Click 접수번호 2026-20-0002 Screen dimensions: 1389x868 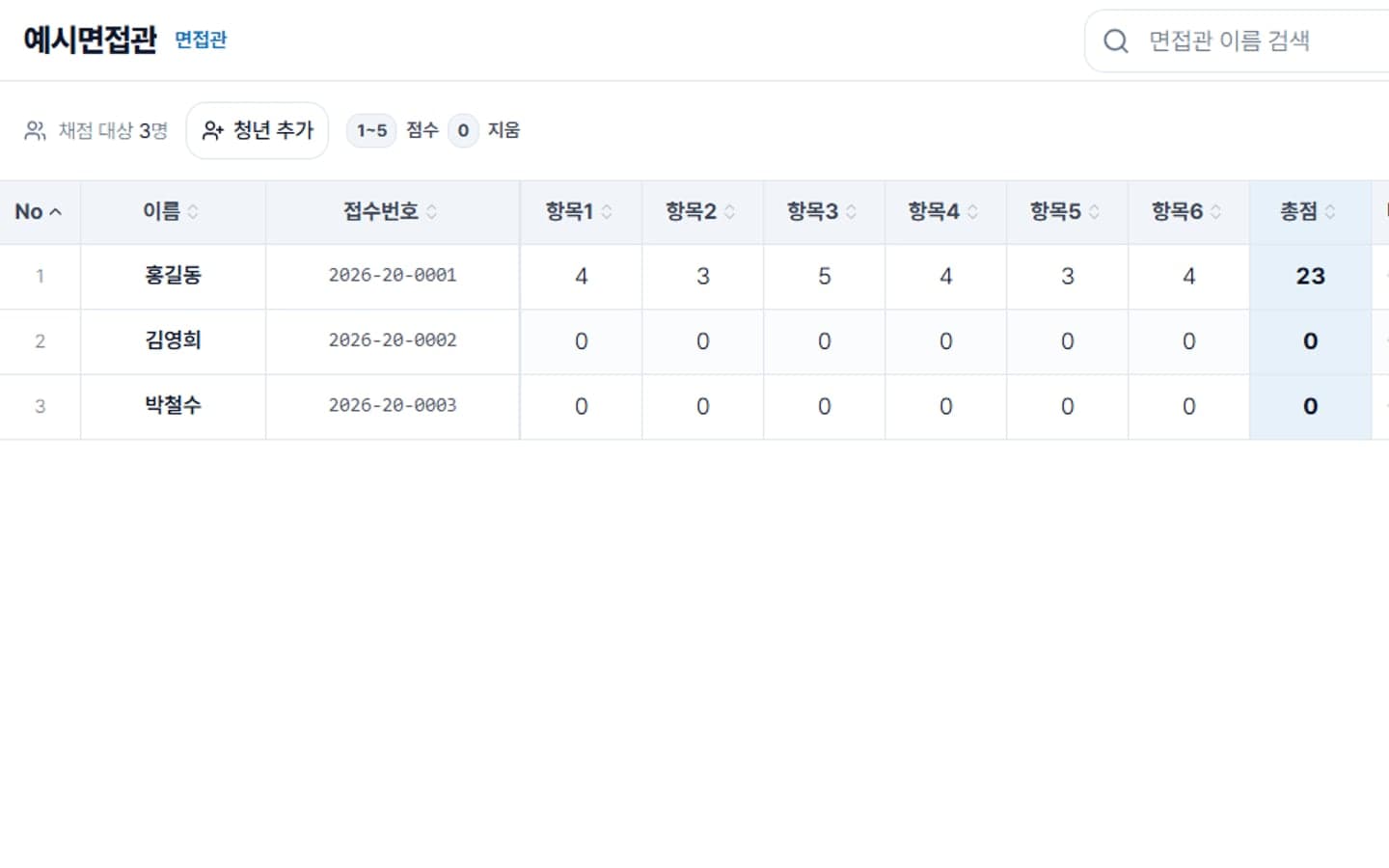tap(393, 340)
